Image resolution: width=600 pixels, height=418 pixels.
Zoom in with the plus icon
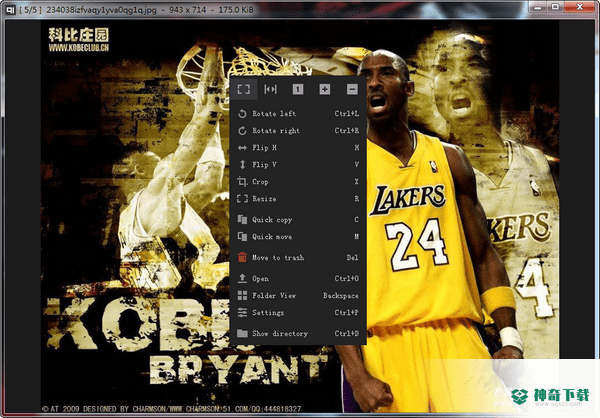325,89
